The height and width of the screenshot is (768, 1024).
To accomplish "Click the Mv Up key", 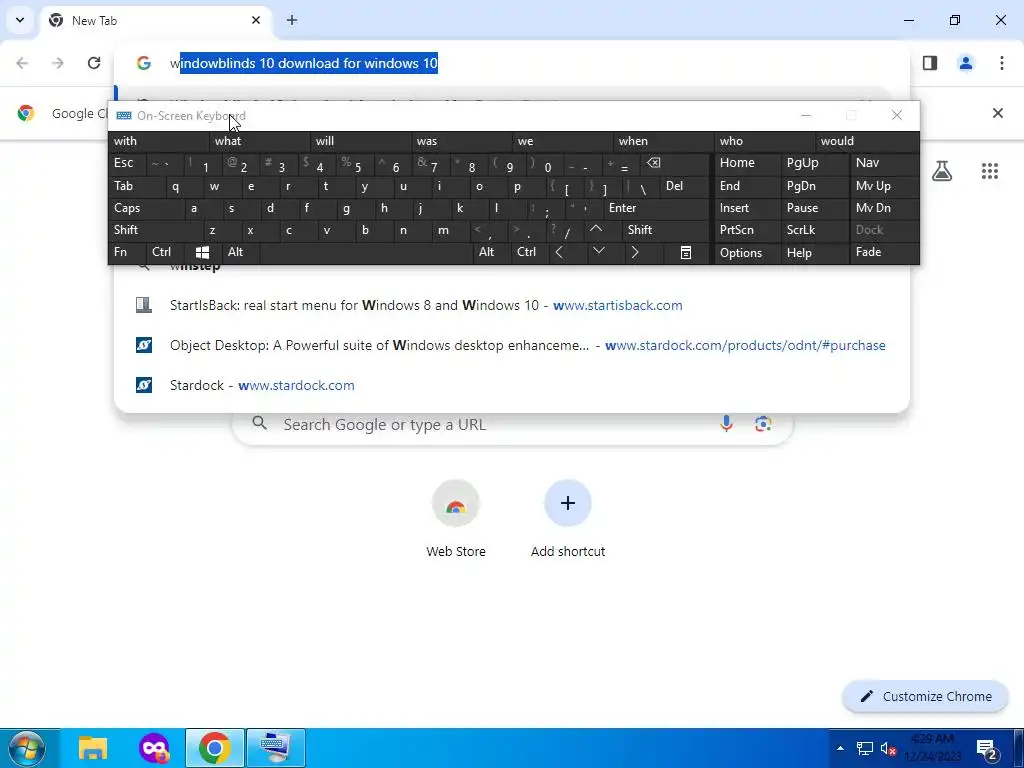I will (884, 186).
